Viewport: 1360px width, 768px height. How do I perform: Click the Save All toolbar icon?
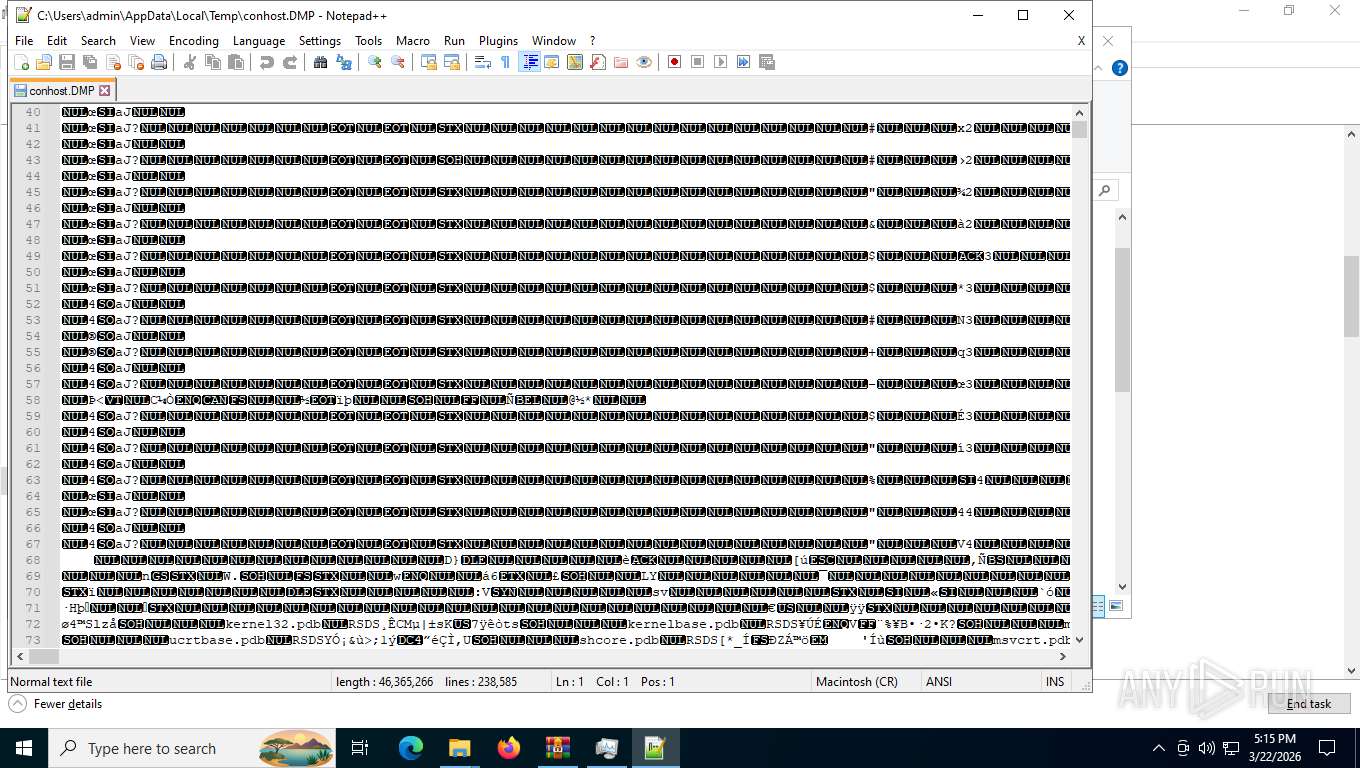[x=90, y=62]
